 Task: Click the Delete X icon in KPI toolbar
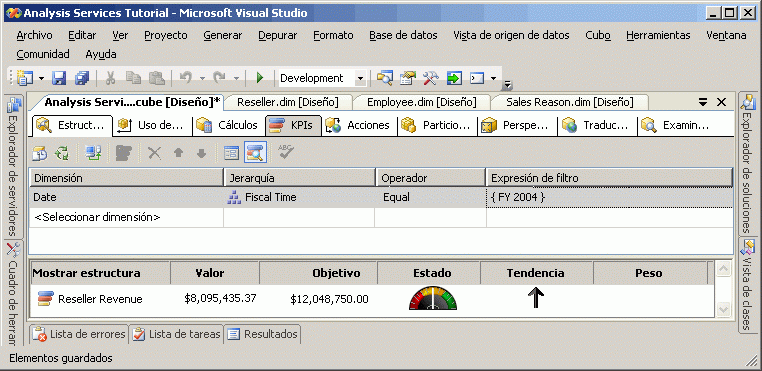tap(154, 153)
